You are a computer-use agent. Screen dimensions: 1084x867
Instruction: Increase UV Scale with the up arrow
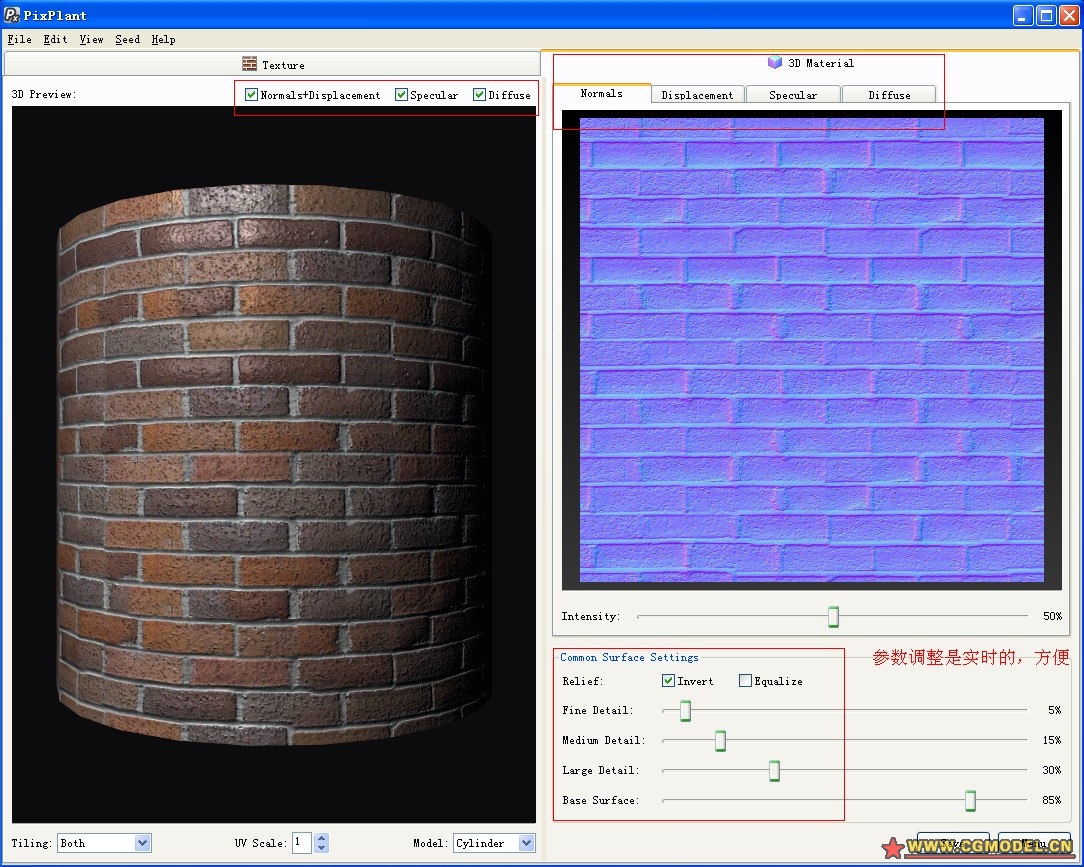click(x=321, y=838)
